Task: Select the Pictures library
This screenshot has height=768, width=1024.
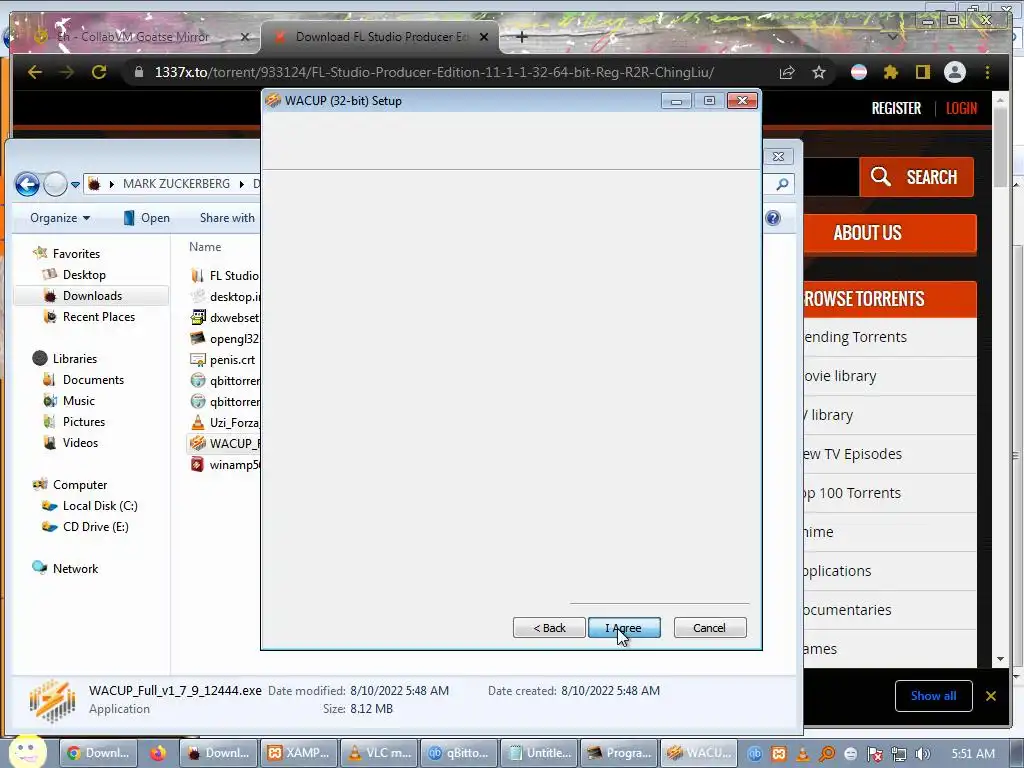Action: tap(84, 422)
